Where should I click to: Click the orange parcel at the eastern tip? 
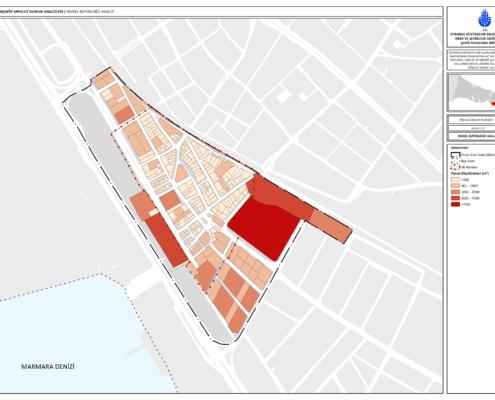[x=331, y=227]
